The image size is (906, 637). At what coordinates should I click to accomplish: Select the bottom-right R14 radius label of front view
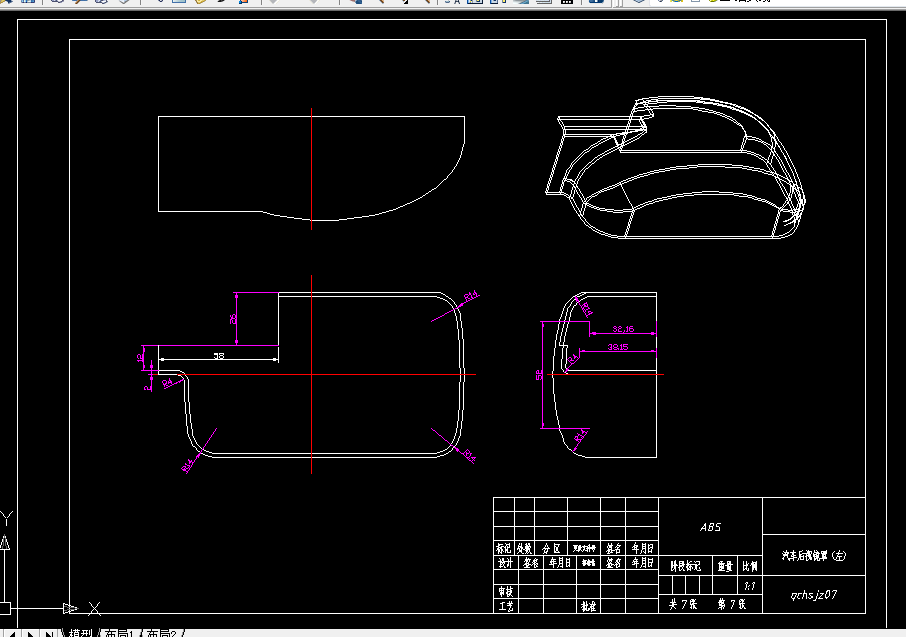pos(469,455)
